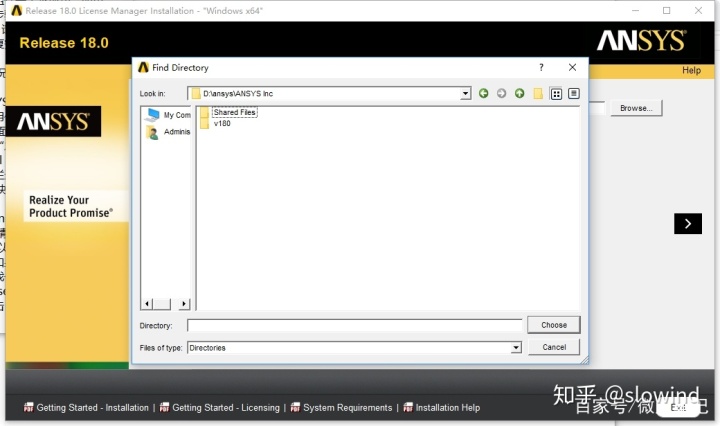Open the Look in path dropdown

466,94
